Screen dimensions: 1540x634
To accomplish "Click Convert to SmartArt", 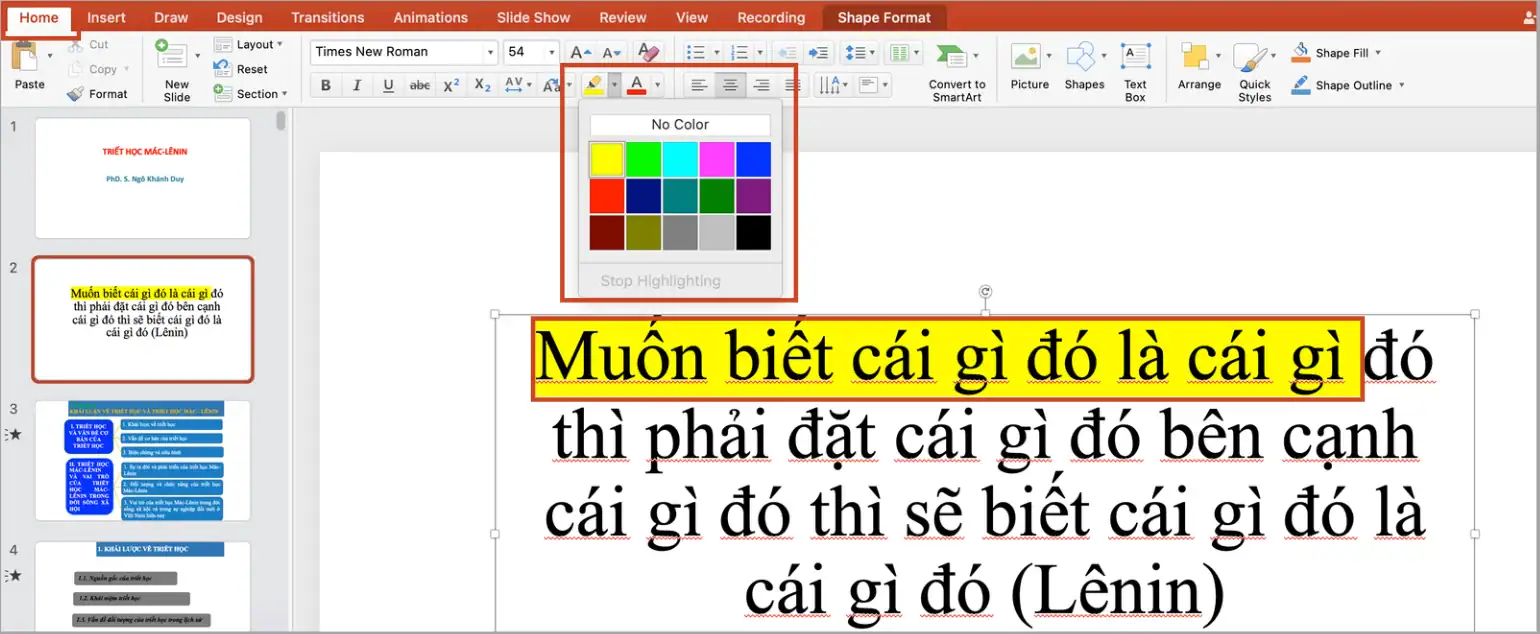I will (957, 73).
